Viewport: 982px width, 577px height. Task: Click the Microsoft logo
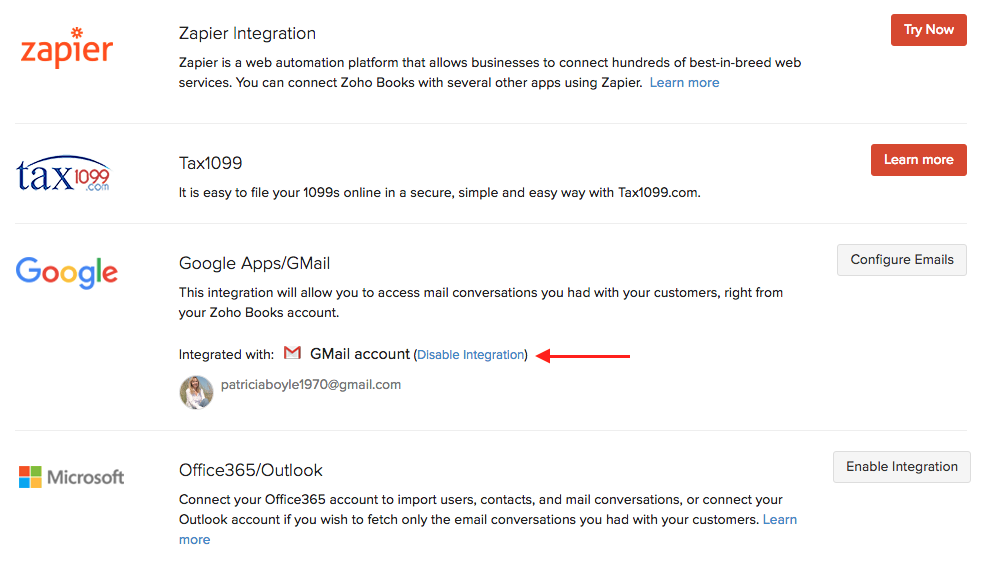point(71,477)
